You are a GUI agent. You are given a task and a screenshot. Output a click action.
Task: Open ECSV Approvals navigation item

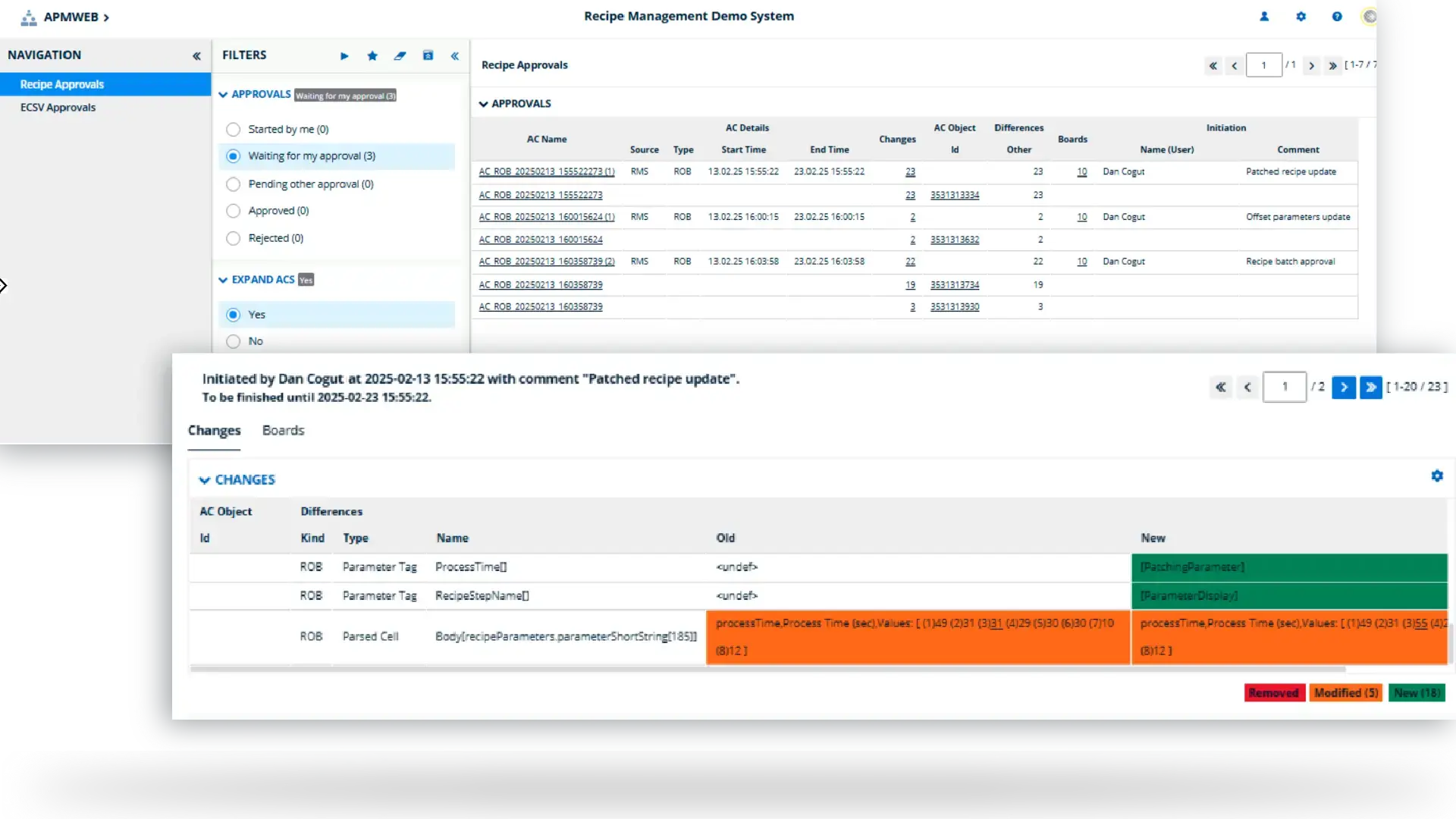pos(58,108)
